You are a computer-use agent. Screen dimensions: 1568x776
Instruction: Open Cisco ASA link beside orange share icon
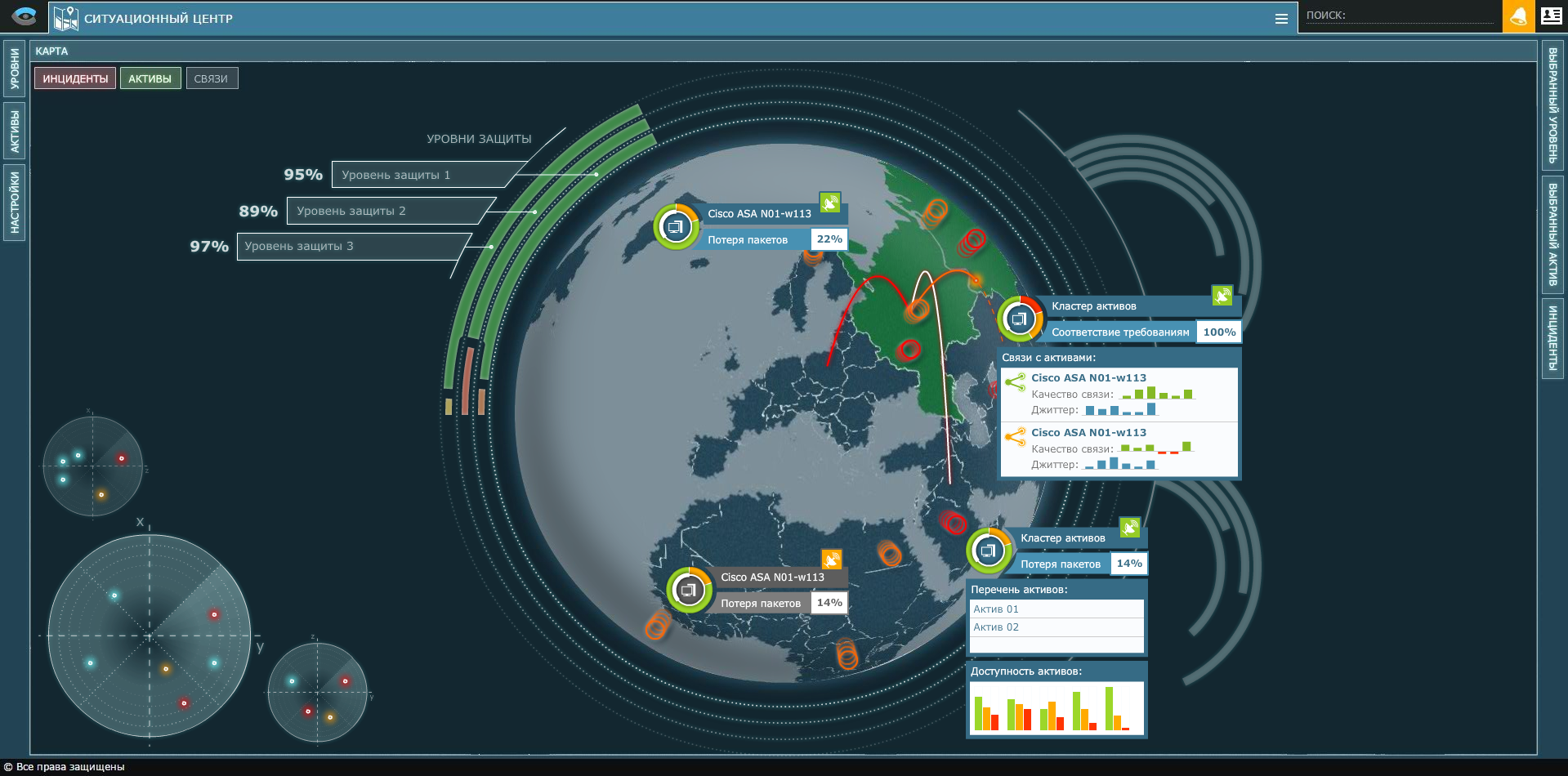pos(1088,433)
